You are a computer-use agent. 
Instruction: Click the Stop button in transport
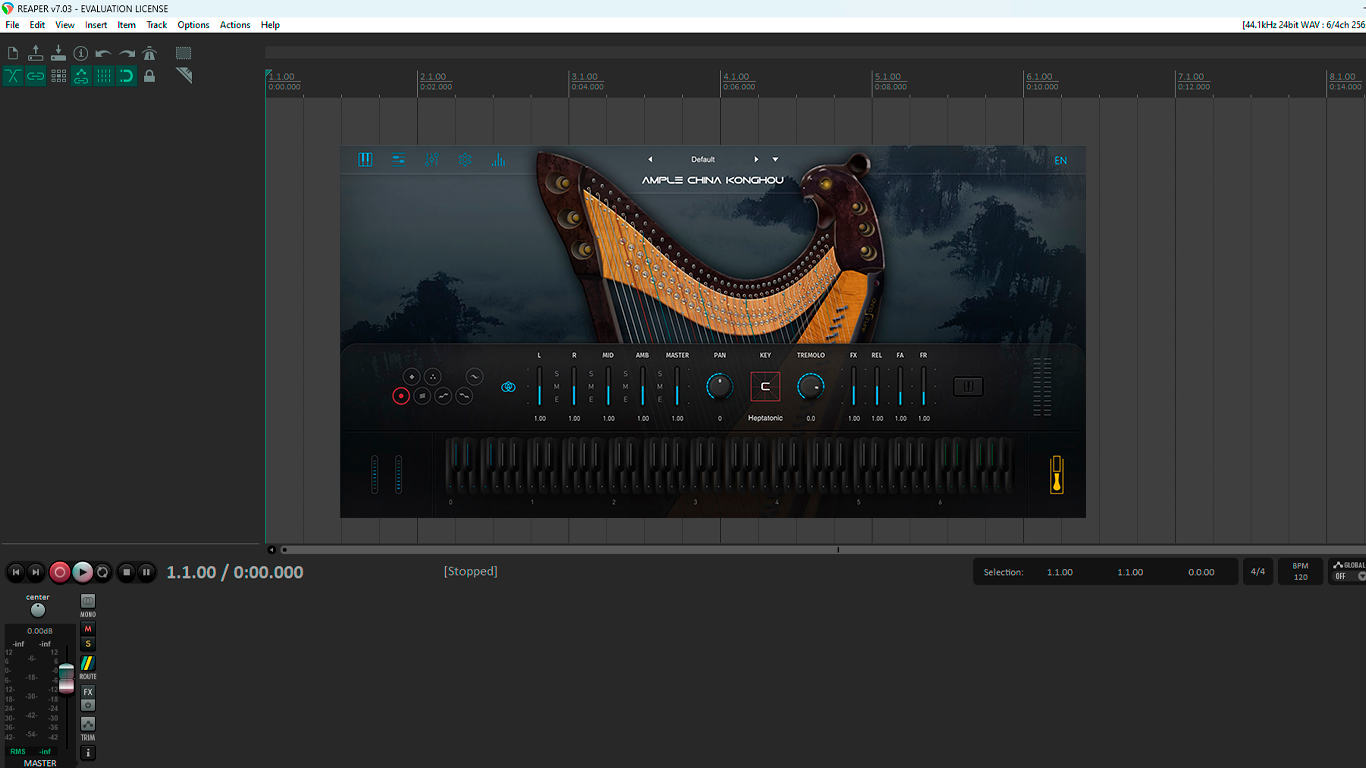pyautogui.click(x=126, y=572)
